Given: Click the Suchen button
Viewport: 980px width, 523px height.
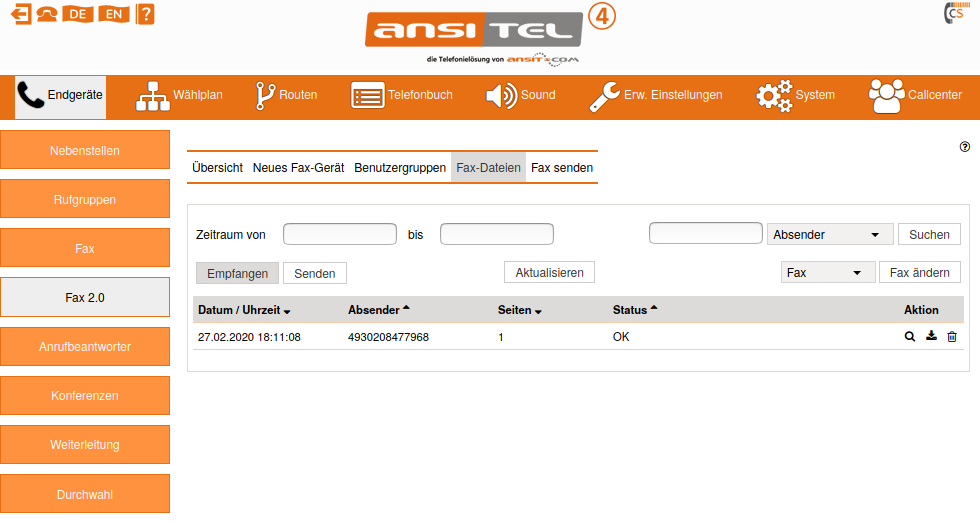Looking at the screenshot, I should (929, 234).
